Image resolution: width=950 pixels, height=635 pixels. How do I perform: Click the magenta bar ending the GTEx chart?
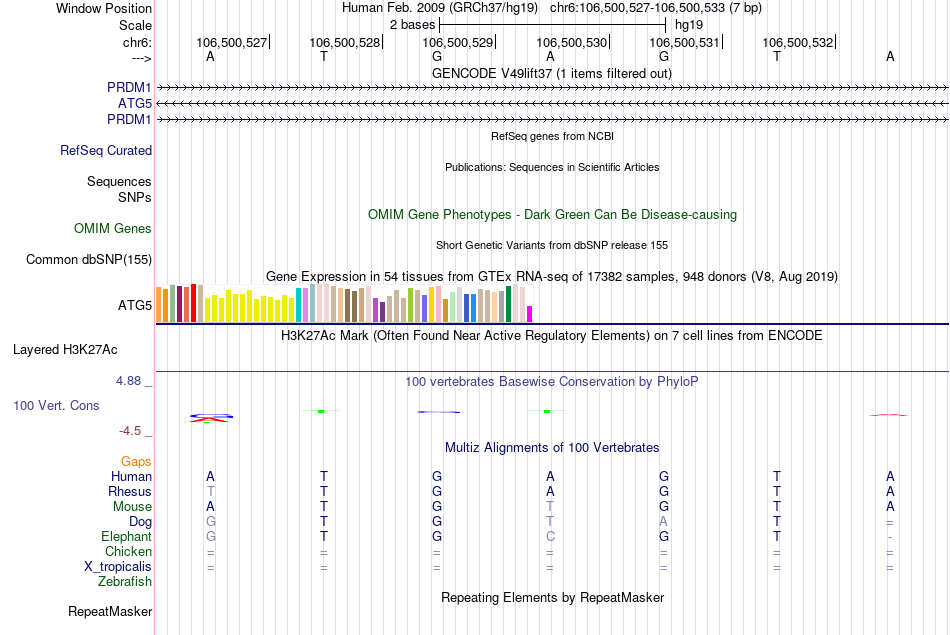530,314
